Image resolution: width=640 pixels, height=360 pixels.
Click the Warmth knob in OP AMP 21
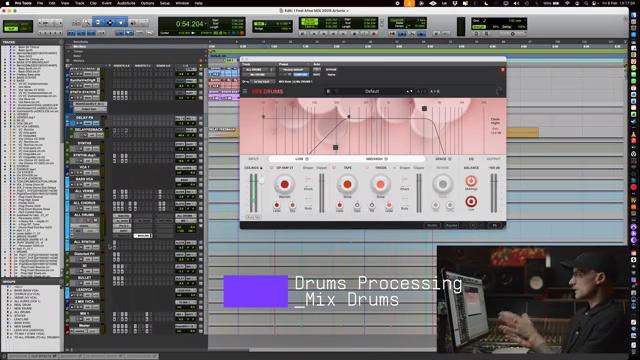click(x=284, y=184)
